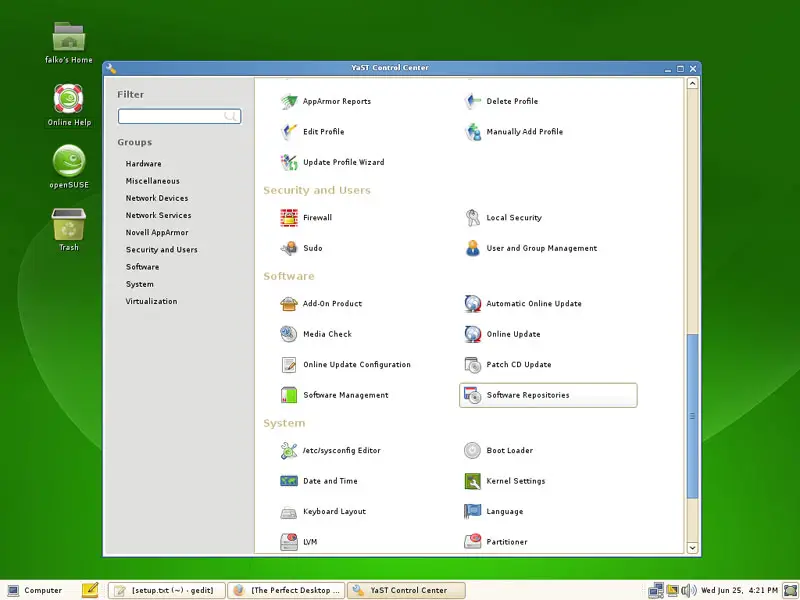Click the scrollbar up arrow
800x600 pixels.
click(x=692, y=83)
